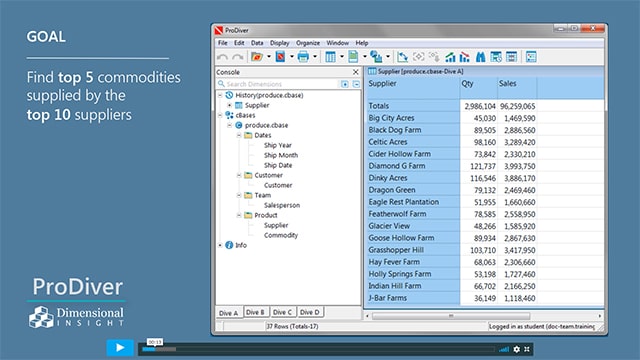
Task: Click the Totals row label
Action: (x=378, y=106)
